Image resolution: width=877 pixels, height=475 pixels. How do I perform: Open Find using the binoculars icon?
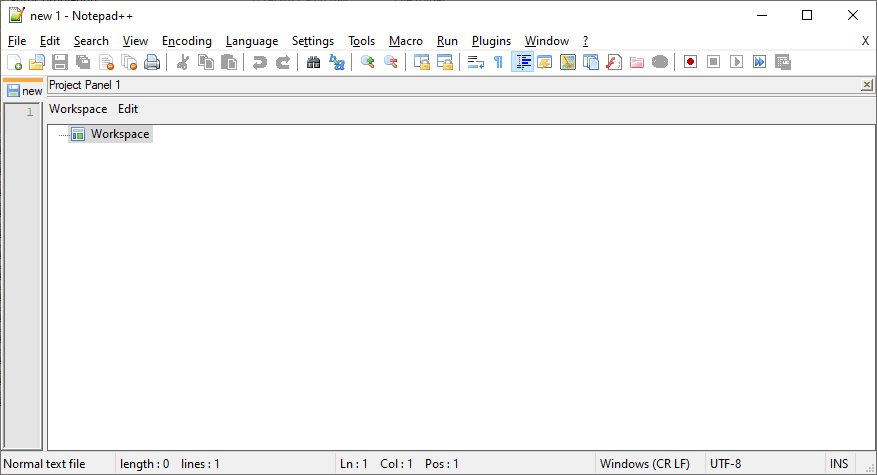click(313, 62)
